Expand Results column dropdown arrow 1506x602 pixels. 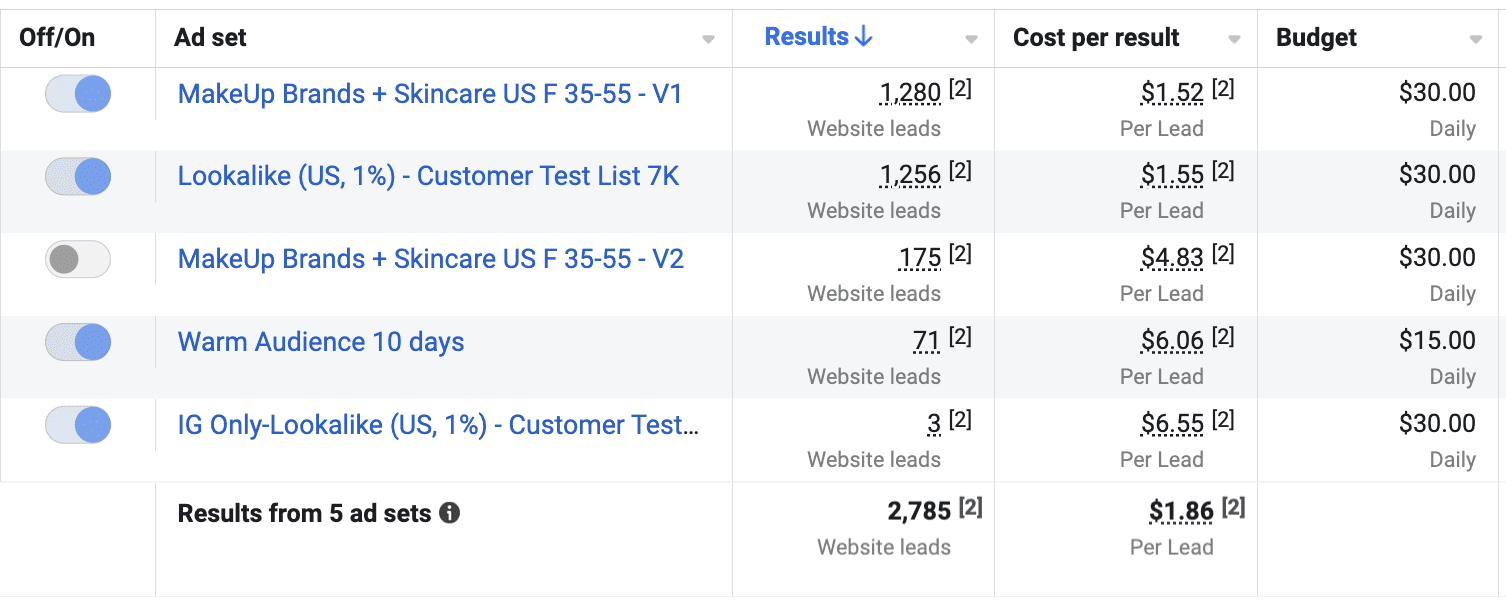click(x=971, y=40)
